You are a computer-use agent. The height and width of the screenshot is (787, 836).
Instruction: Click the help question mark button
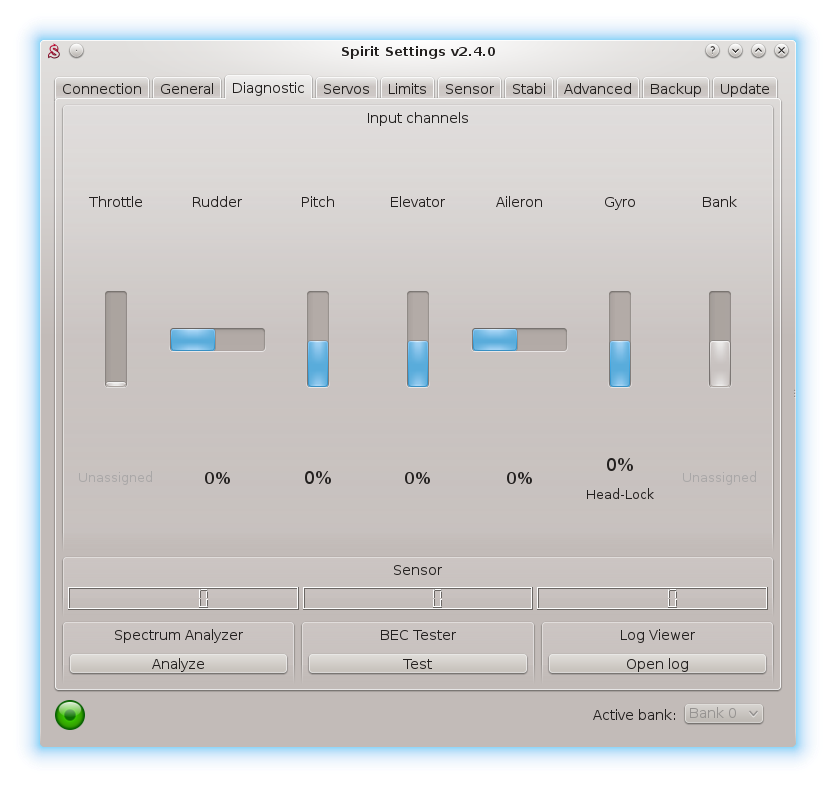(x=712, y=51)
